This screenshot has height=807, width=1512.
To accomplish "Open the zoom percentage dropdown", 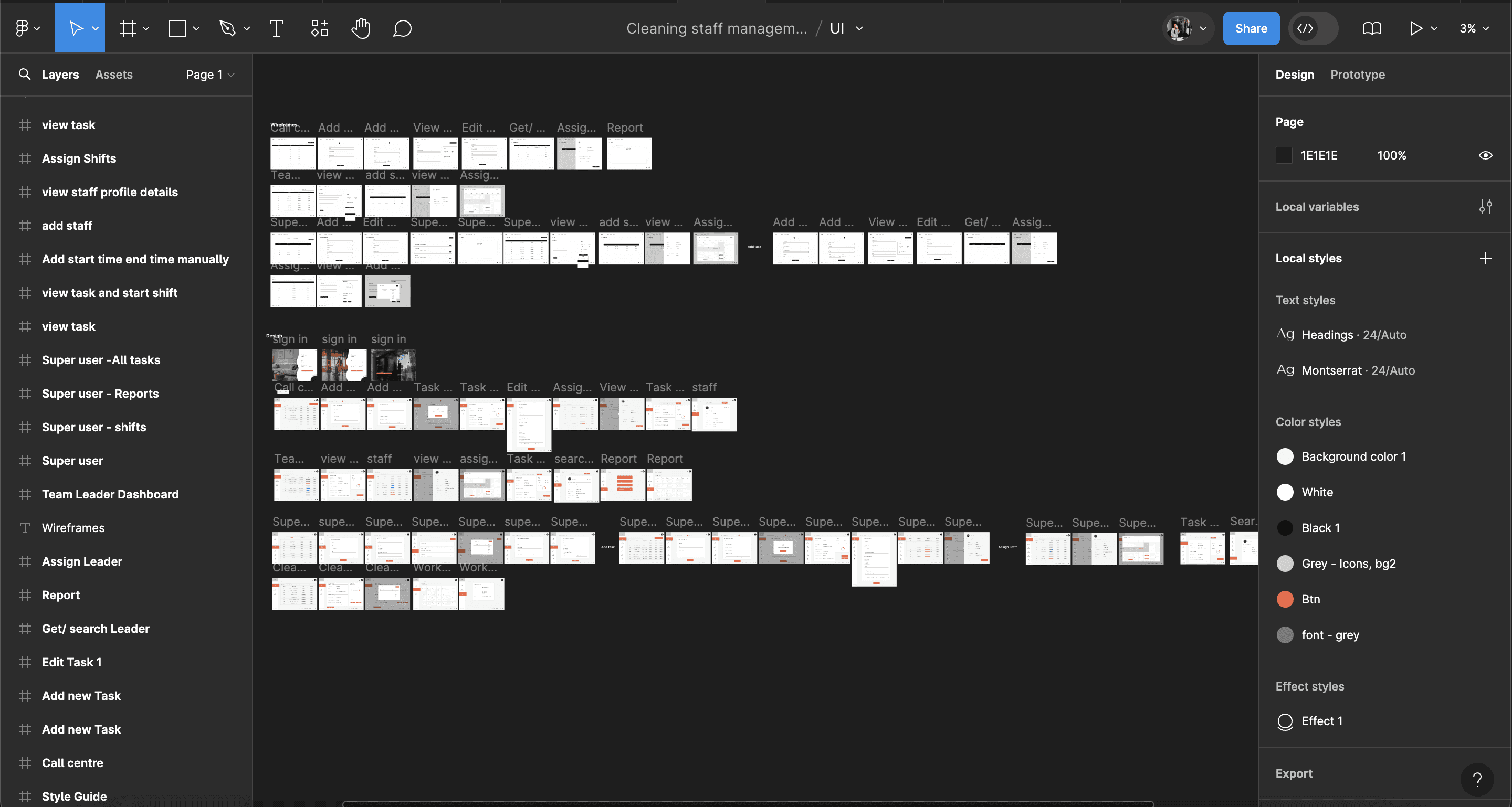I will pyautogui.click(x=1474, y=28).
